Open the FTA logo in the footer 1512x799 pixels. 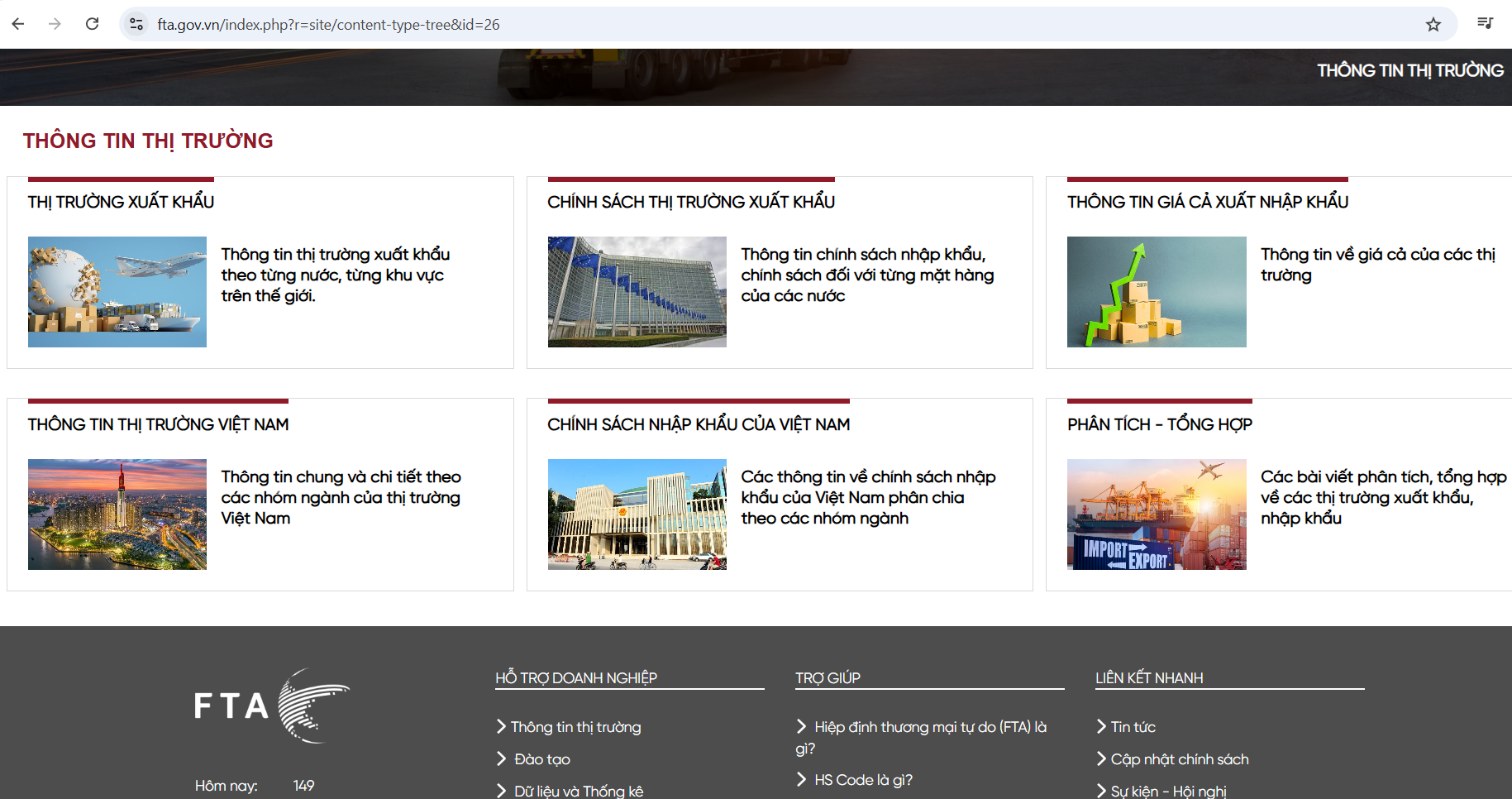point(272,706)
